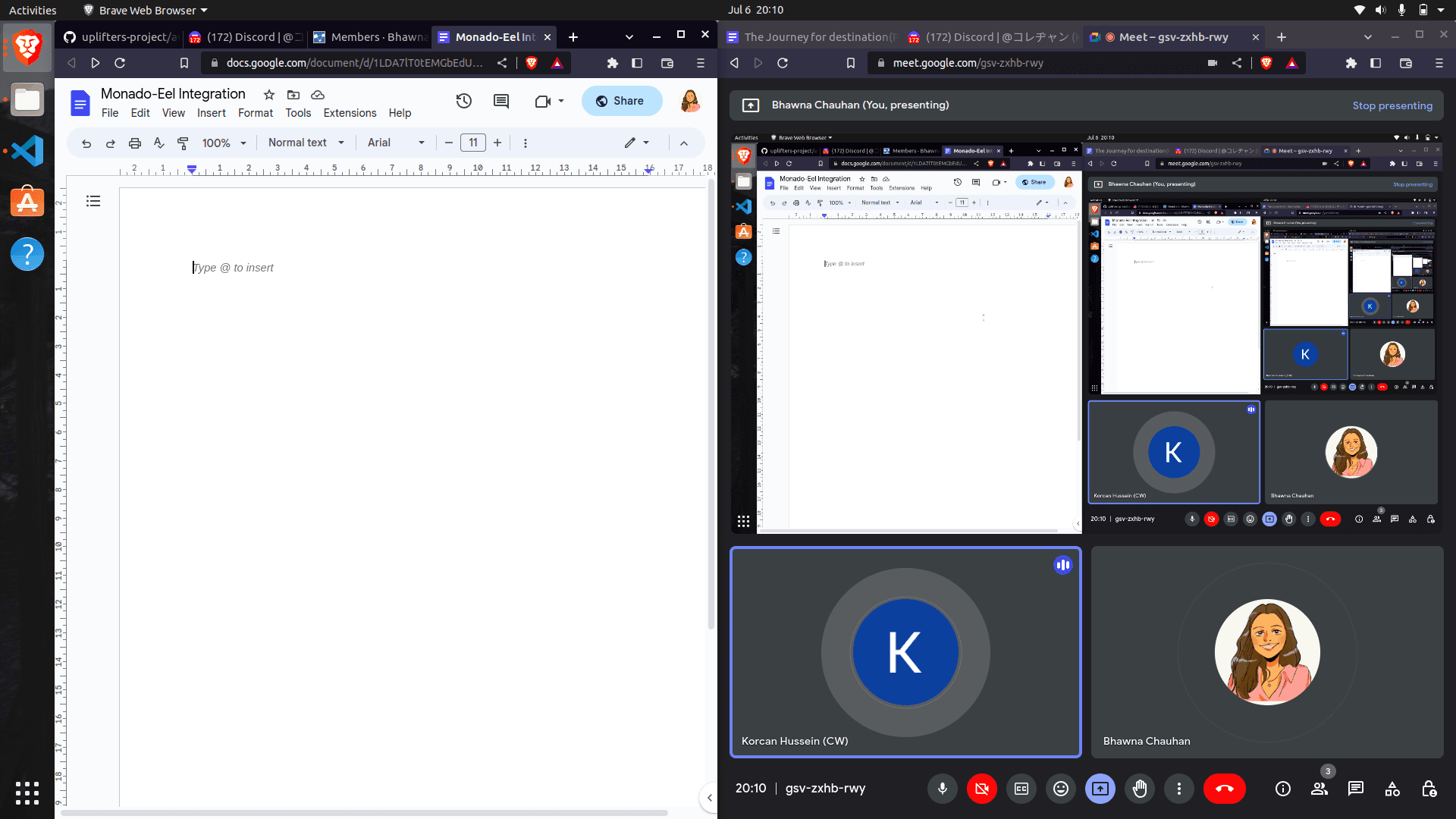Expand the Docs video call dropdown arrow
Image resolution: width=1456 pixels, height=819 pixels.
pyautogui.click(x=561, y=101)
